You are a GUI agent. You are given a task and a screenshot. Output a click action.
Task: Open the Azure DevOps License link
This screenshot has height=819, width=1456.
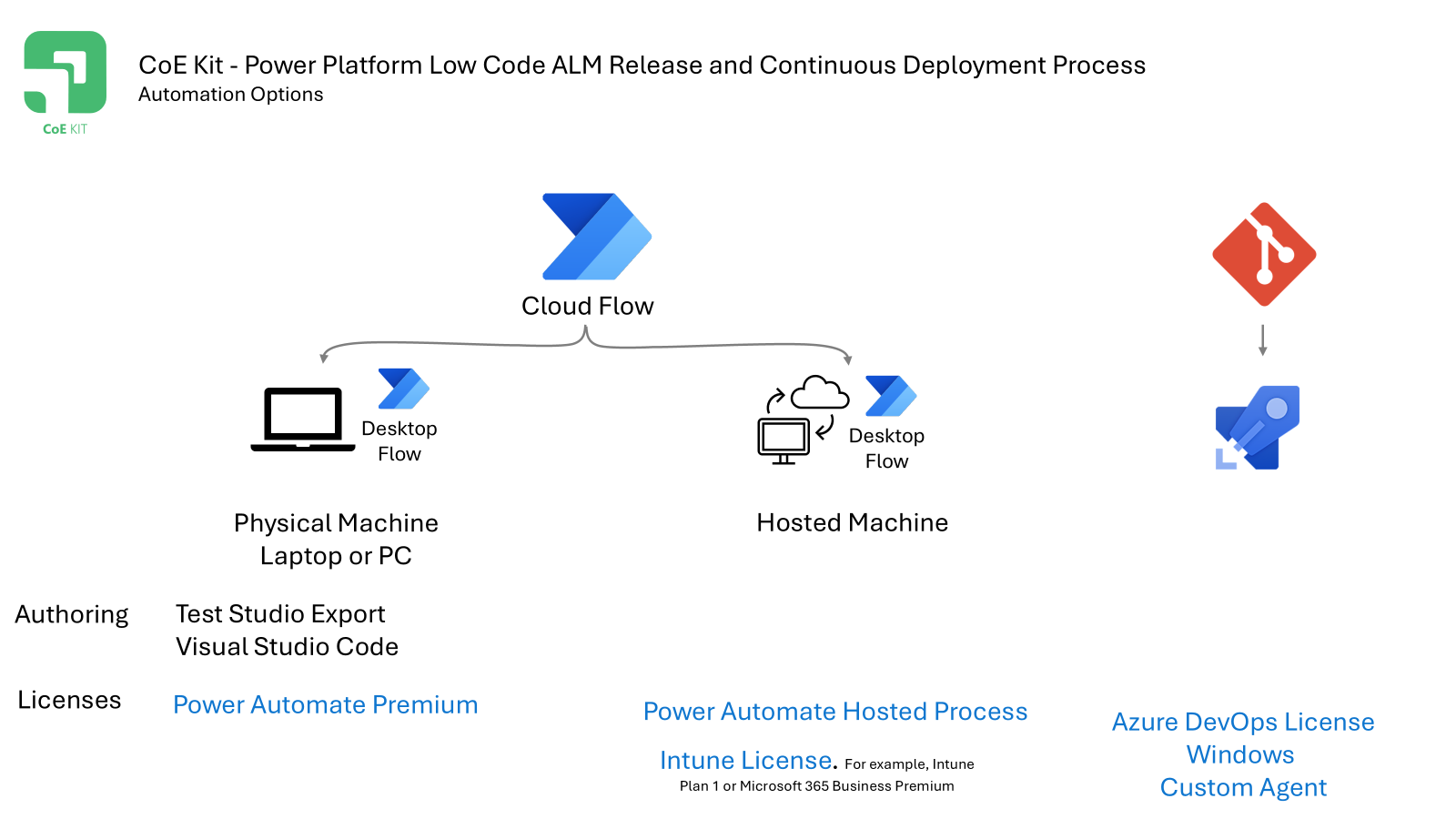pyautogui.click(x=1243, y=722)
